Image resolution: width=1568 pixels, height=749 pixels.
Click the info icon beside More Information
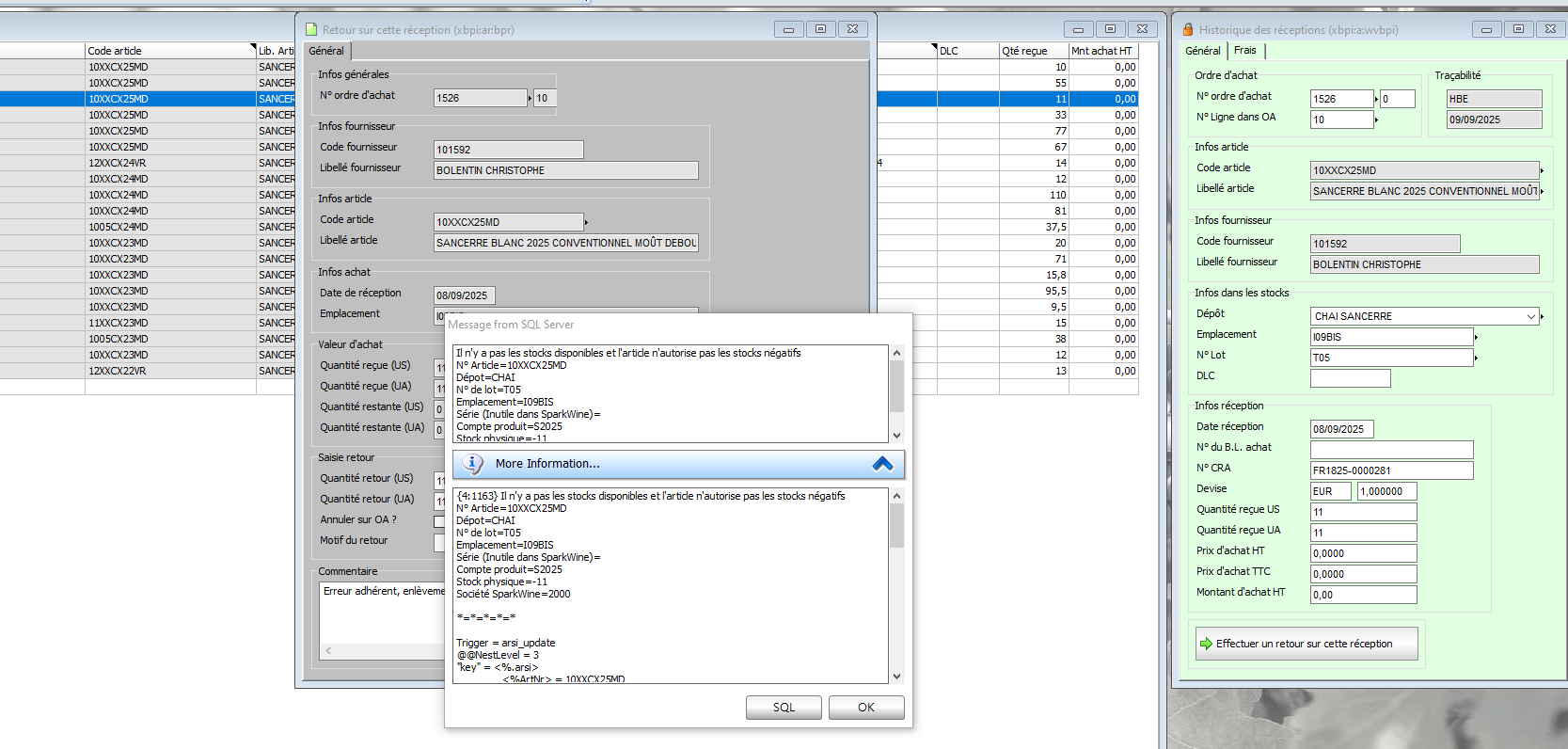click(x=473, y=464)
